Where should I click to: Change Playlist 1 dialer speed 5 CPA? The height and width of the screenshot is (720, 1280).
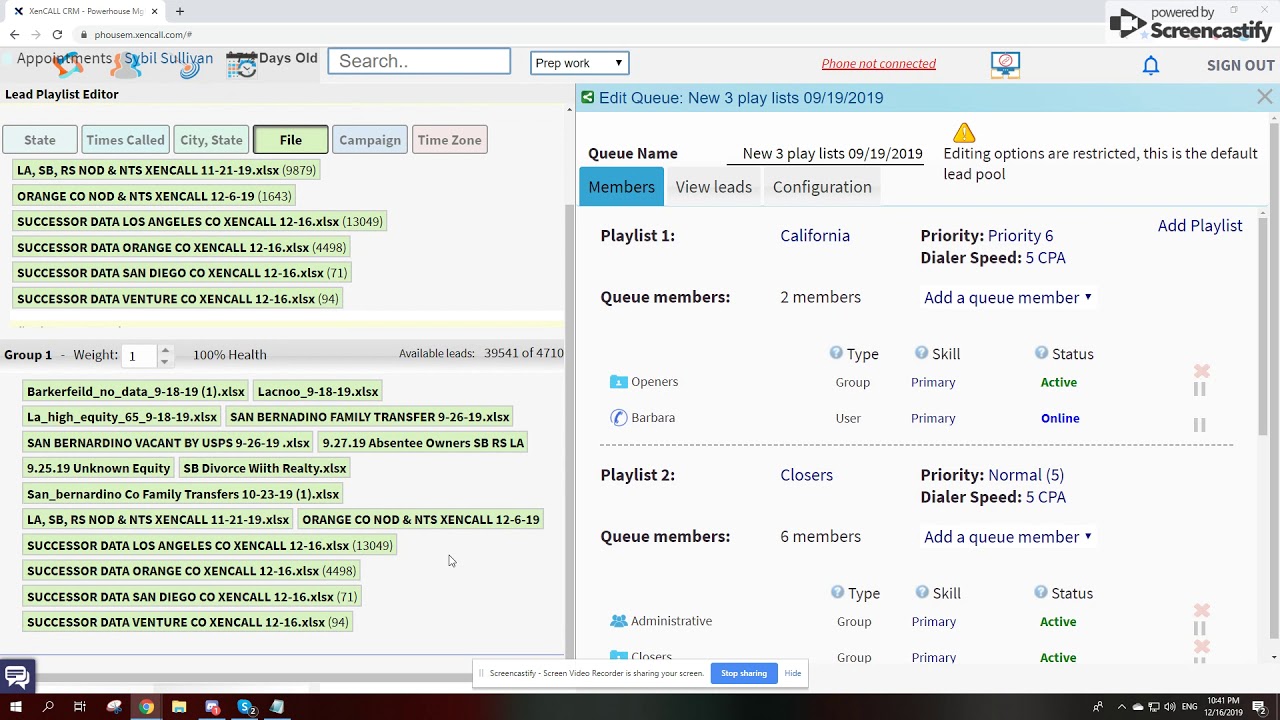point(1045,257)
